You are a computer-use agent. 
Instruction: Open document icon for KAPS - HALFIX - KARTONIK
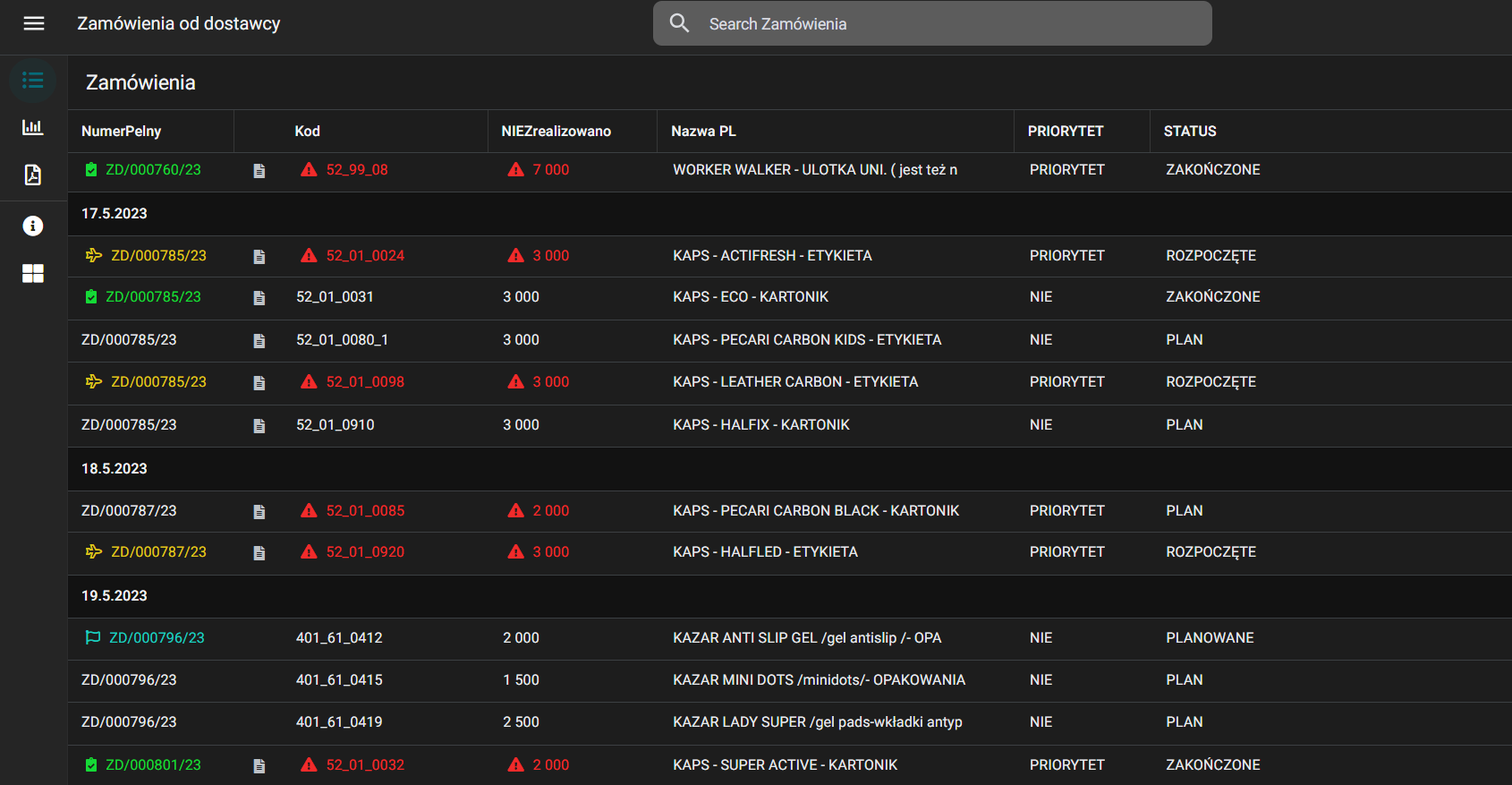pyautogui.click(x=259, y=426)
